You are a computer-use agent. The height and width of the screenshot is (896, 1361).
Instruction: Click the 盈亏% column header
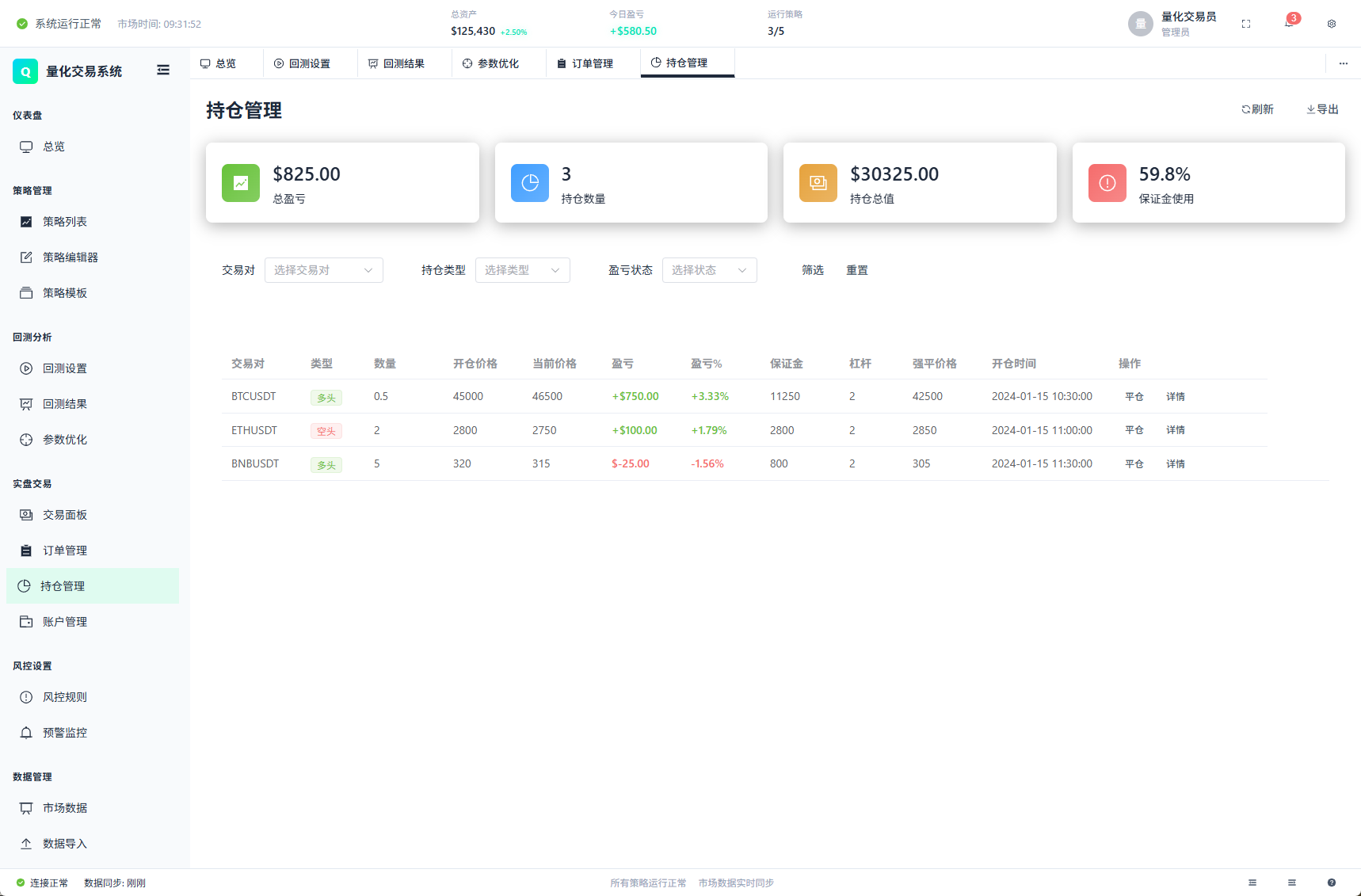(707, 364)
